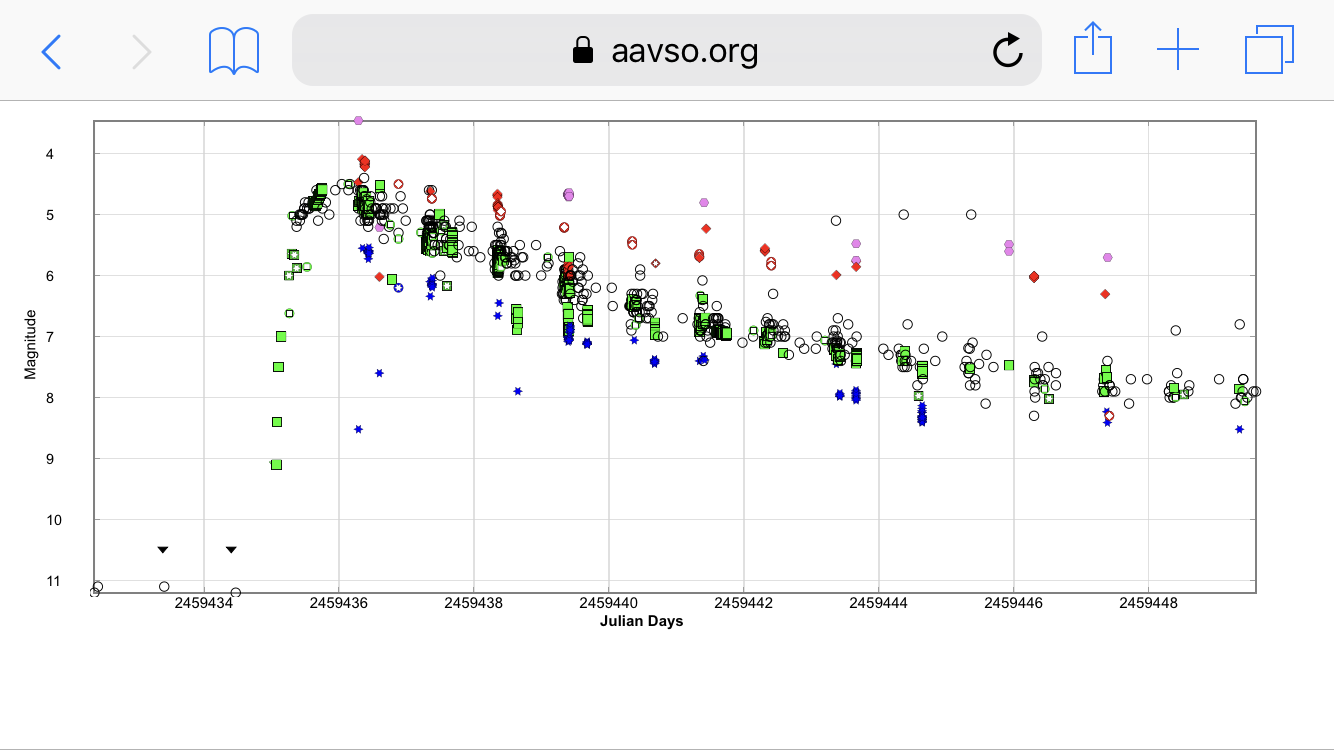Tap the forward navigation arrow
The image size is (1334, 750).
pos(142,51)
